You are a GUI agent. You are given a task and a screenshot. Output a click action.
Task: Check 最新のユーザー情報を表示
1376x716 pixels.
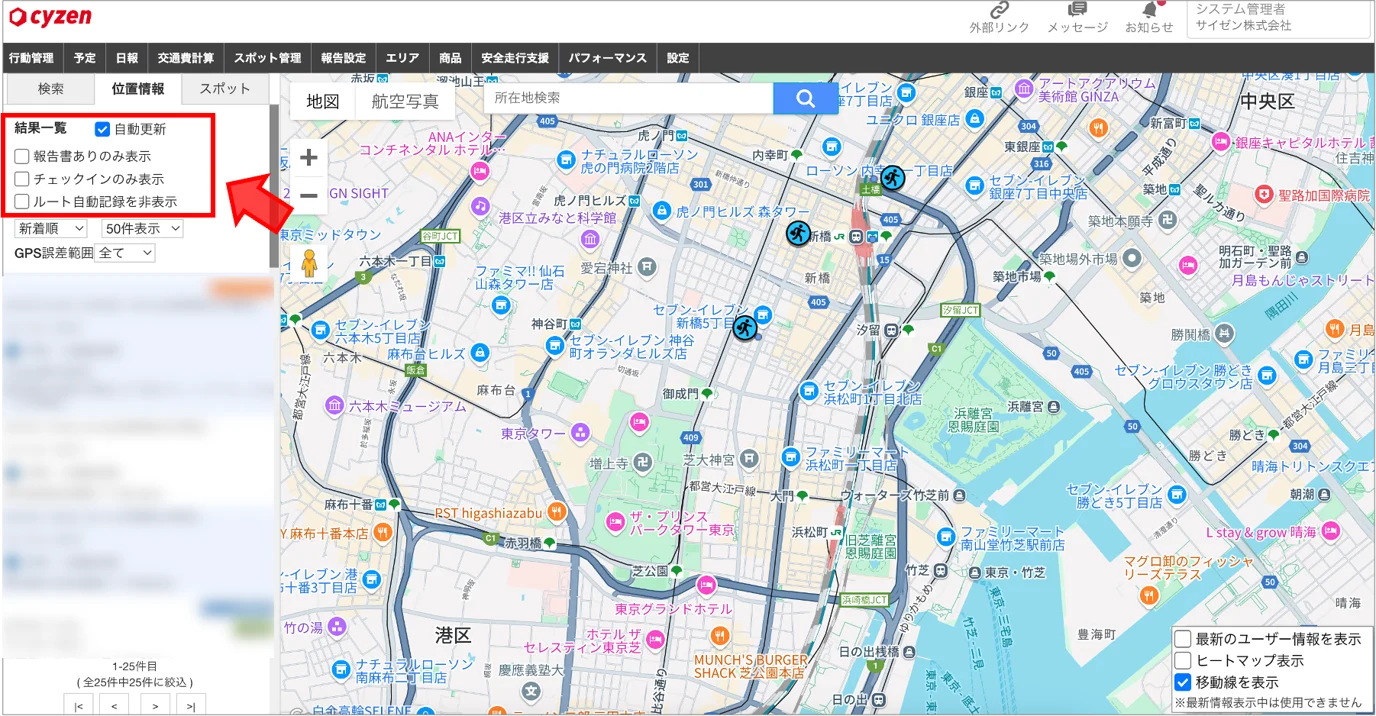click(1183, 639)
